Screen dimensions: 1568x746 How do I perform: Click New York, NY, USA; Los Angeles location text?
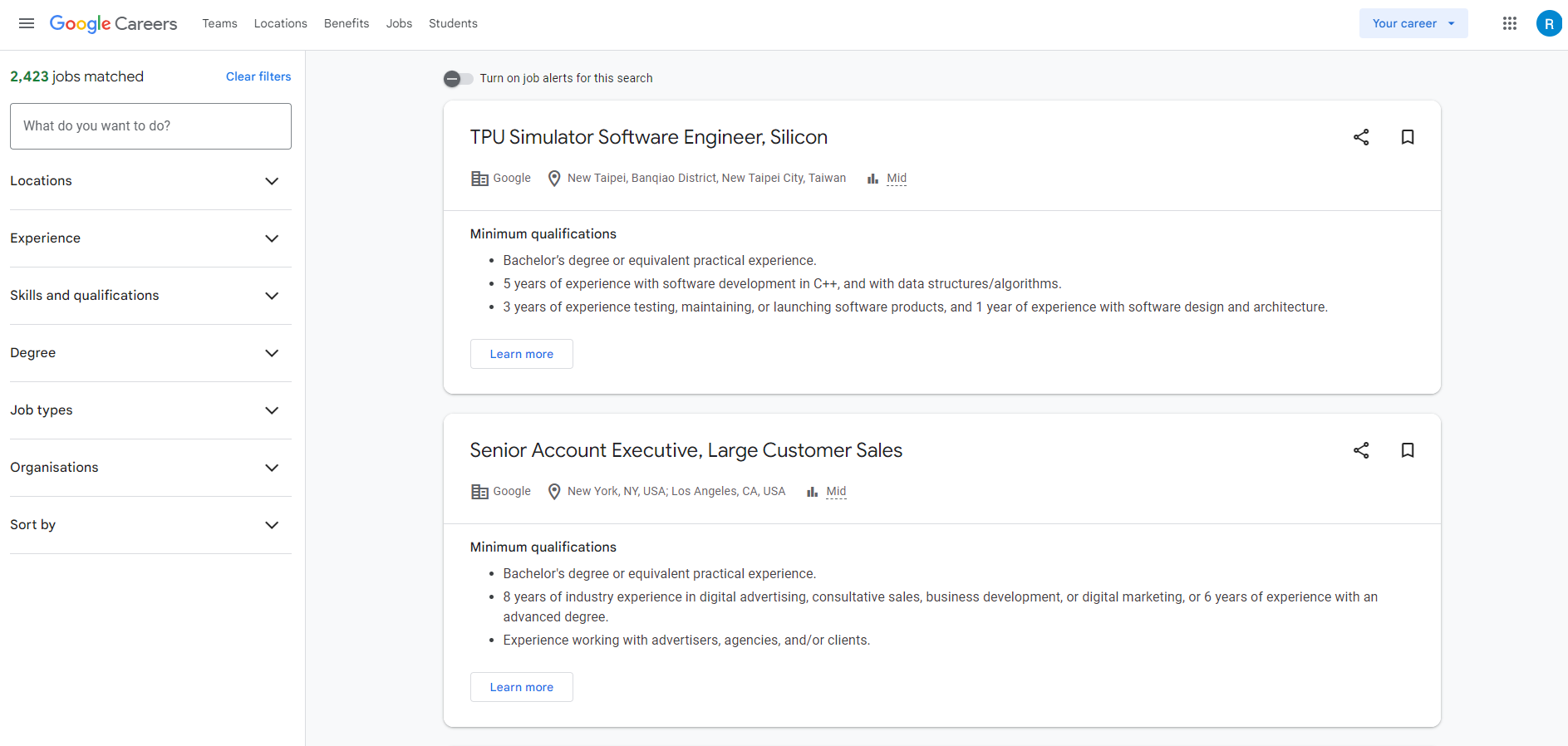(x=676, y=492)
